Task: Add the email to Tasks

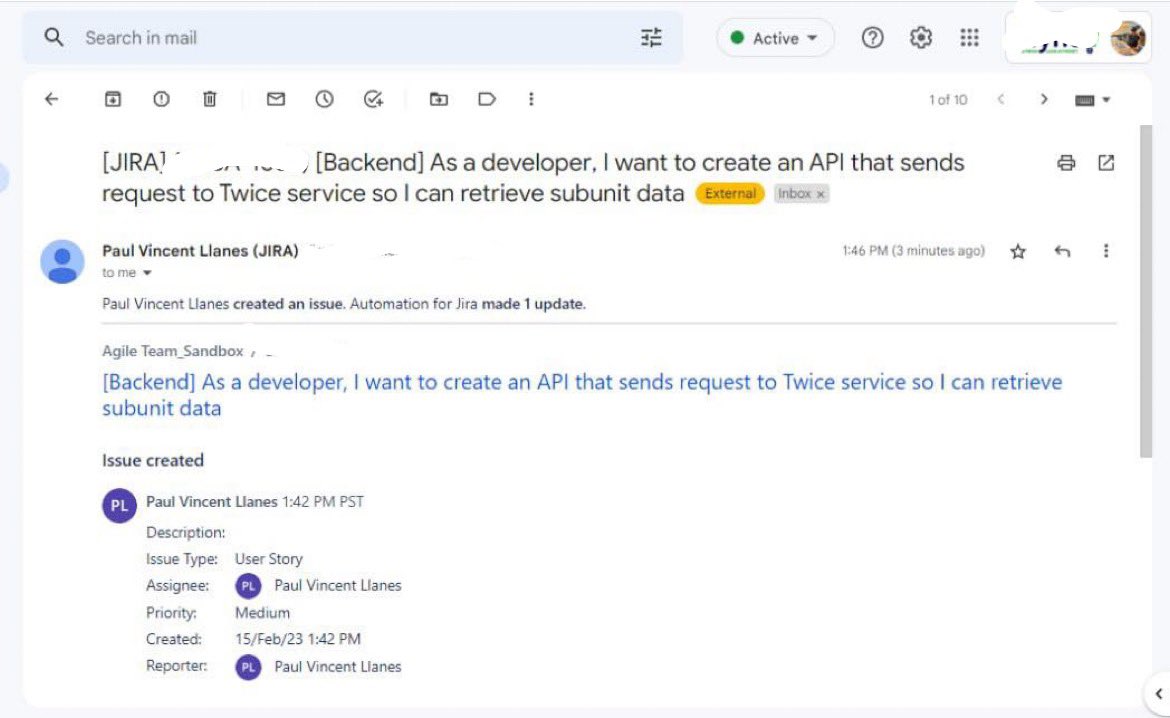Action: point(373,99)
